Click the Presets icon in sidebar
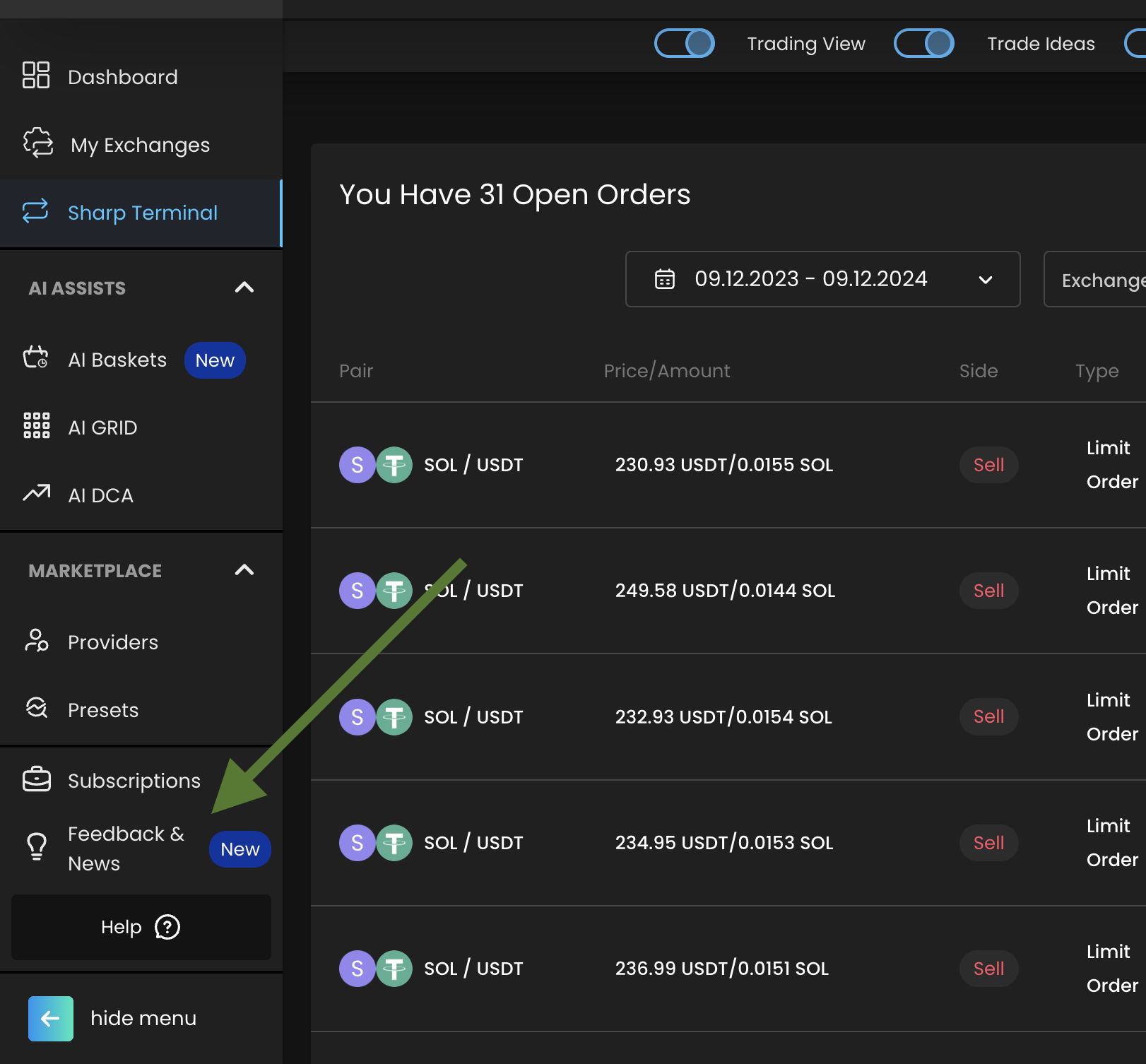 pyautogui.click(x=37, y=708)
